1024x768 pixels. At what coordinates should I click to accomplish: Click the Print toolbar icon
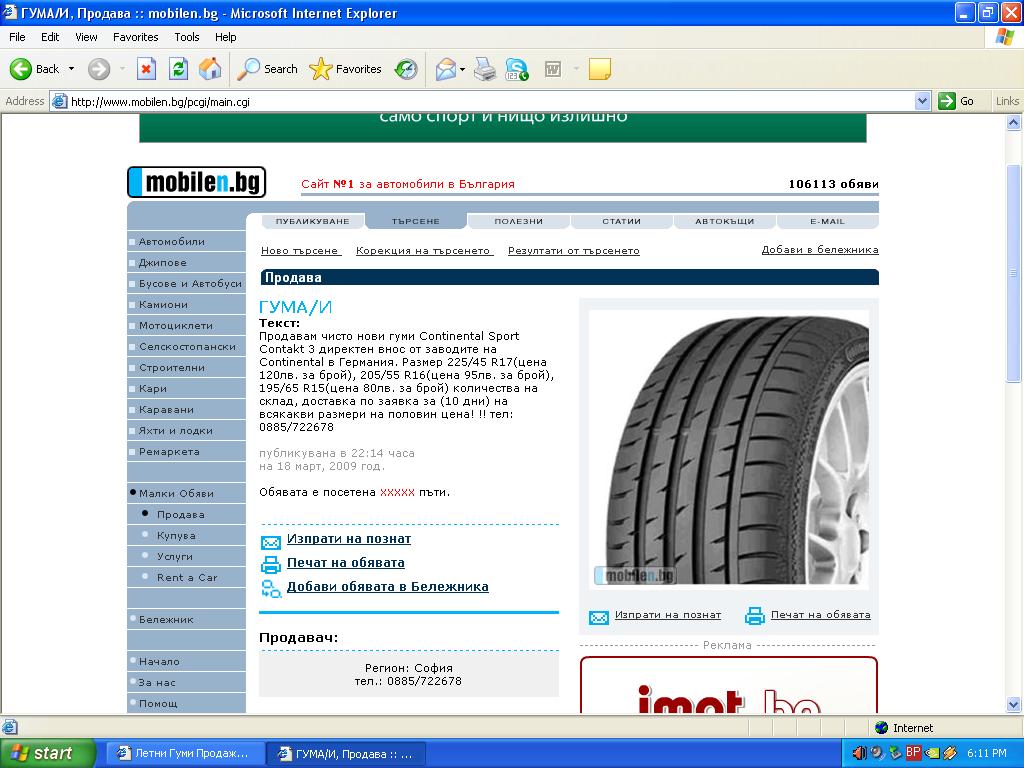pyautogui.click(x=485, y=69)
